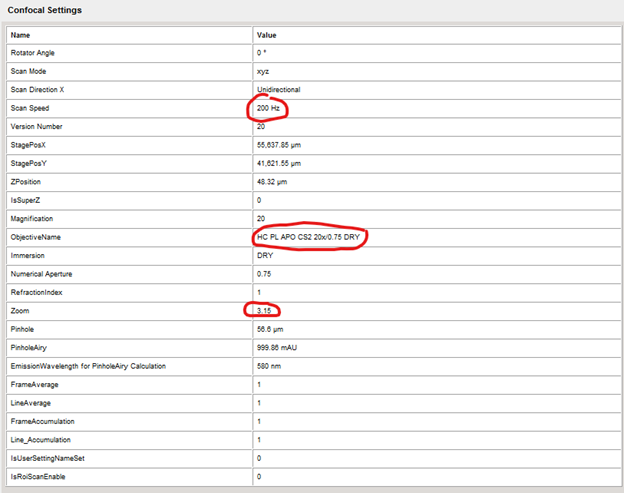Viewport: 624px width, 493px height.
Task: Click the Rotator Angle row label
Action: click(35, 52)
